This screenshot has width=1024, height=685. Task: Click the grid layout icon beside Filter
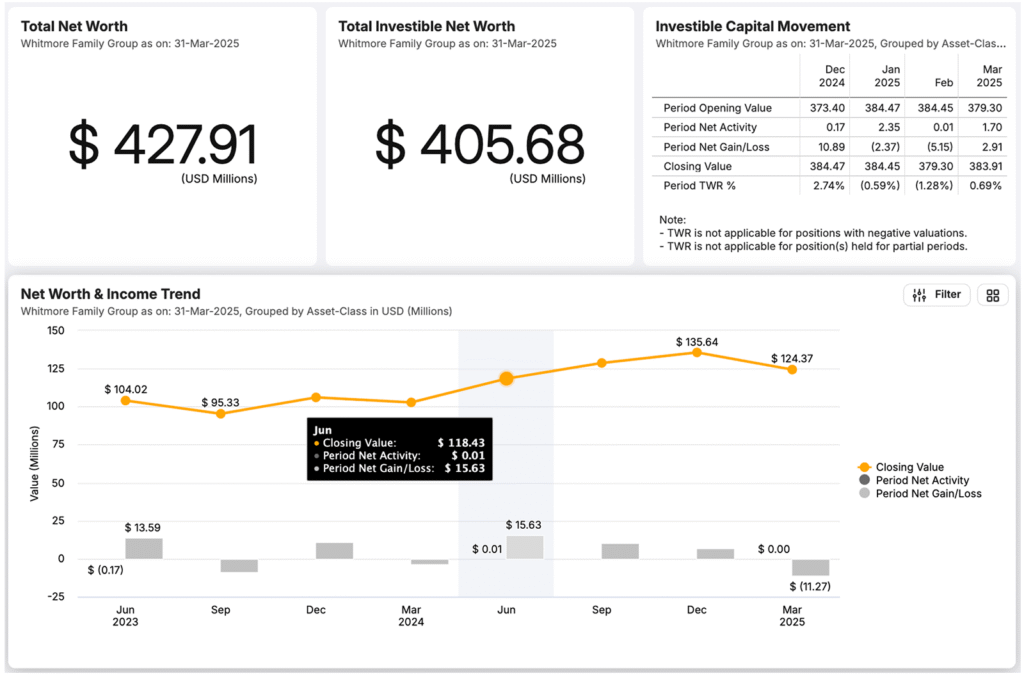(992, 294)
